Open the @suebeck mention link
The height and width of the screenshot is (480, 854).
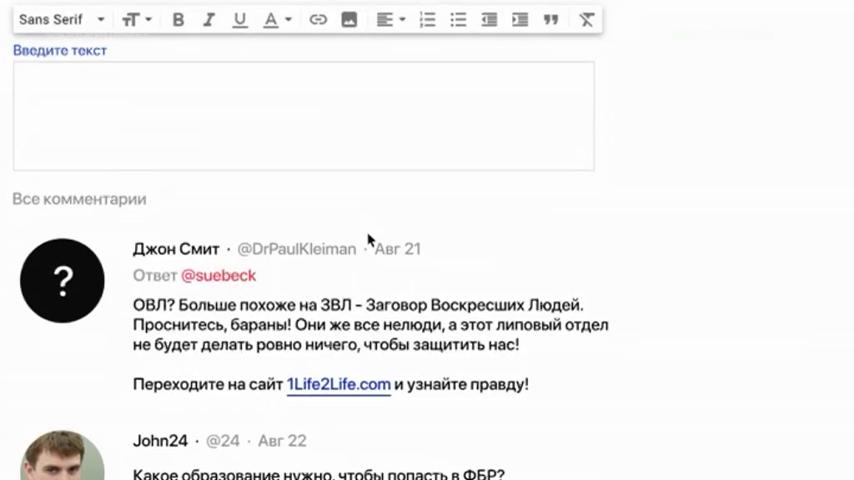[218, 276]
